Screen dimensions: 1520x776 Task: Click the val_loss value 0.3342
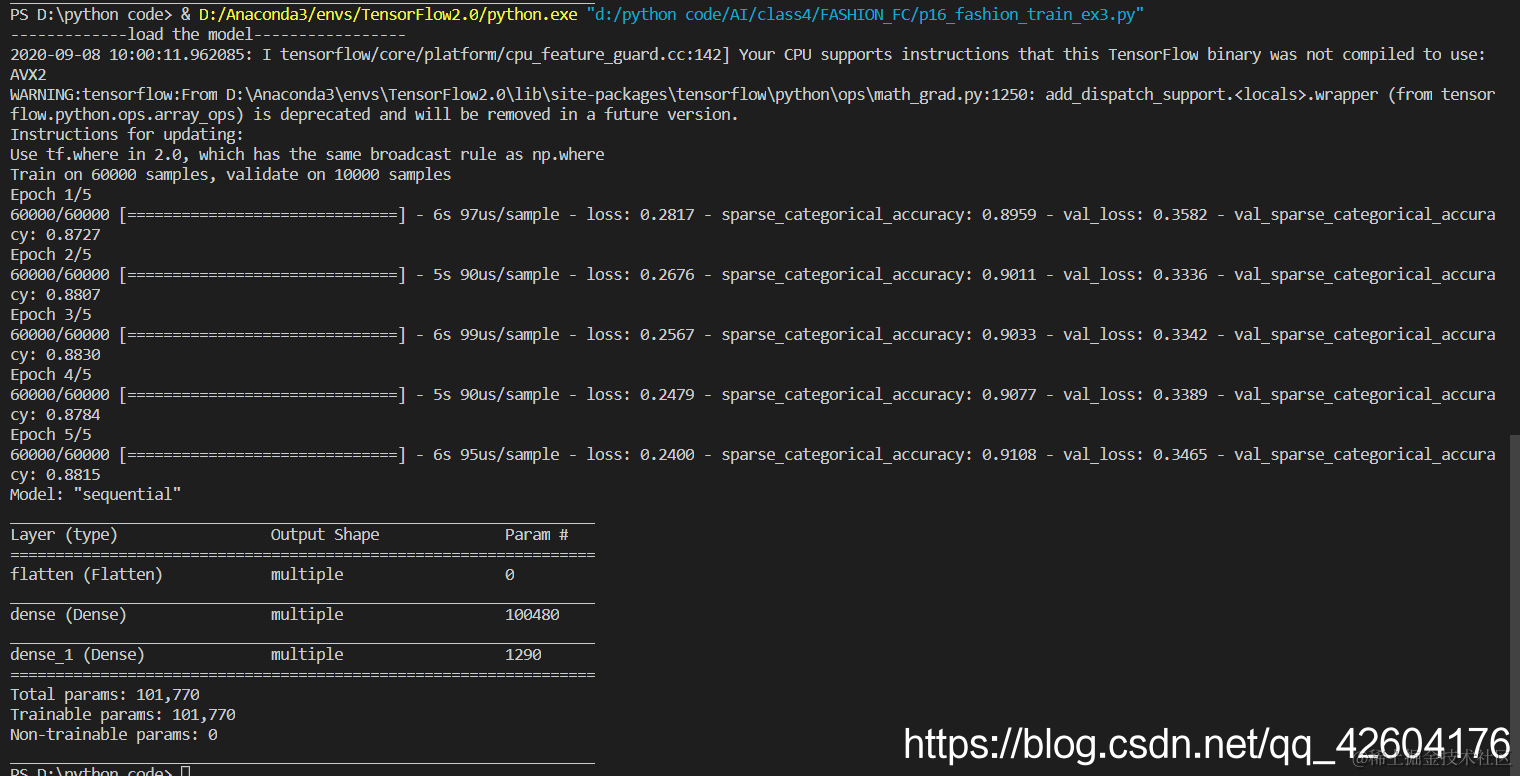click(x=1180, y=334)
